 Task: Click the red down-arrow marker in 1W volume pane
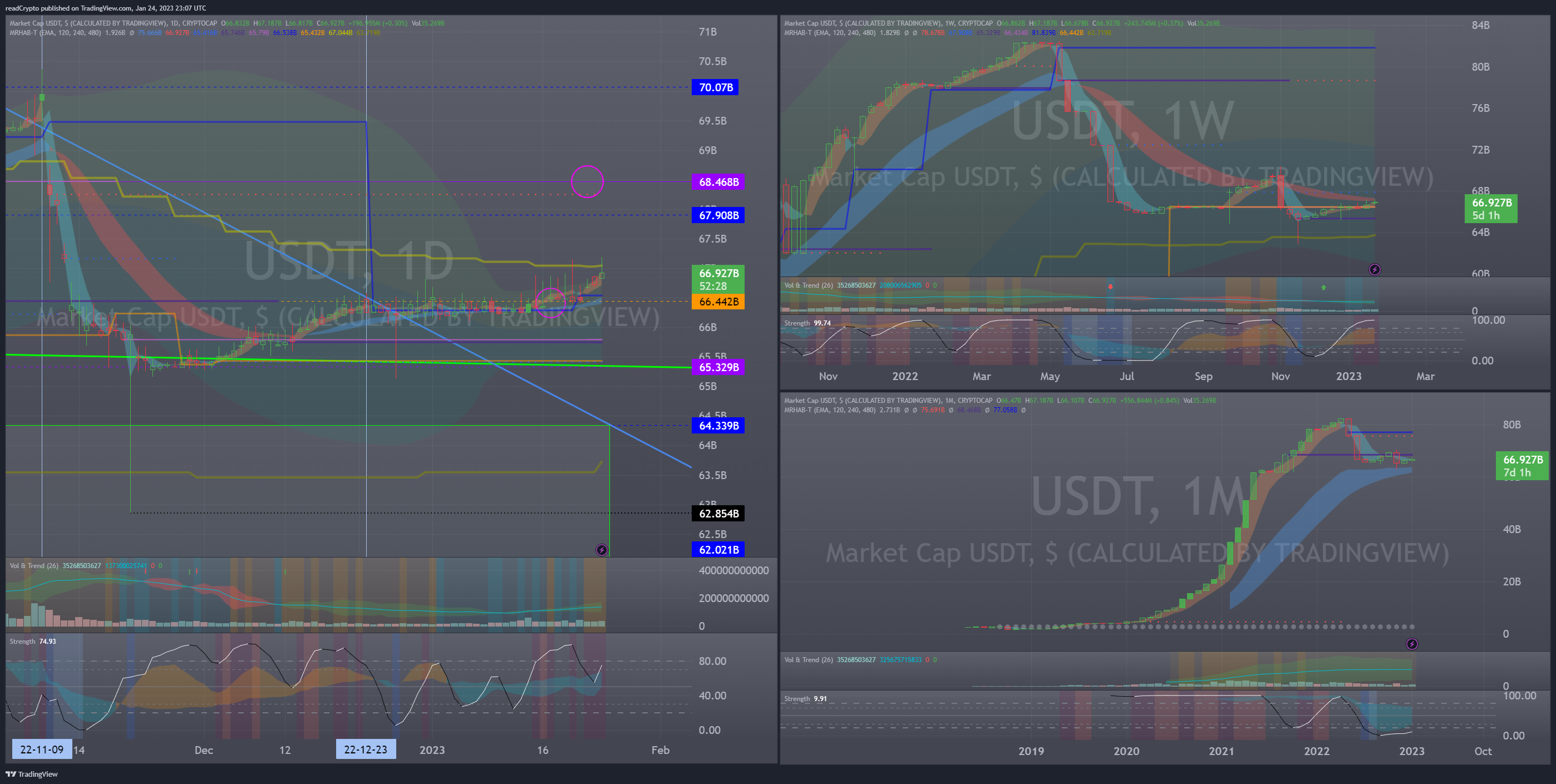click(x=1110, y=287)
